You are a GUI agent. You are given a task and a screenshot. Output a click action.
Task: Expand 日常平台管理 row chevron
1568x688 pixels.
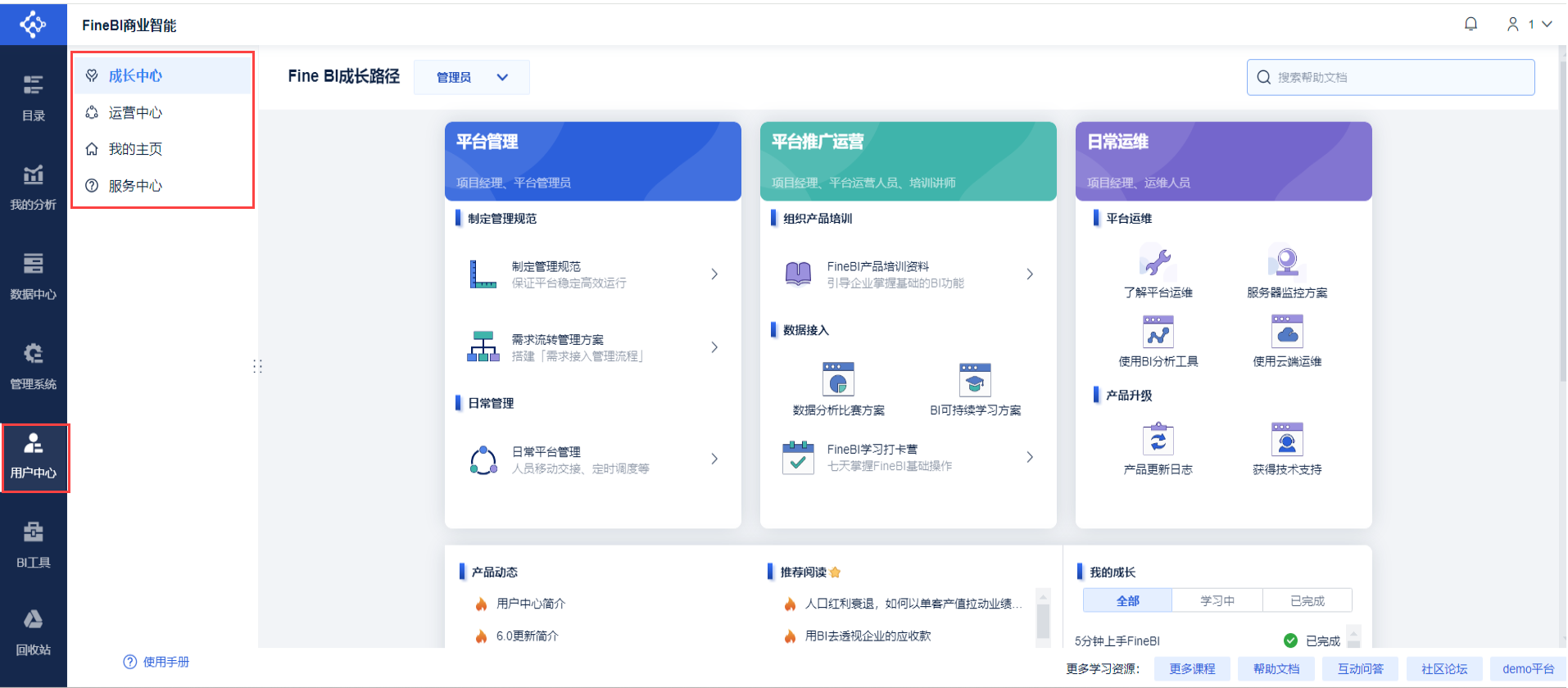[x=714, y=459]
